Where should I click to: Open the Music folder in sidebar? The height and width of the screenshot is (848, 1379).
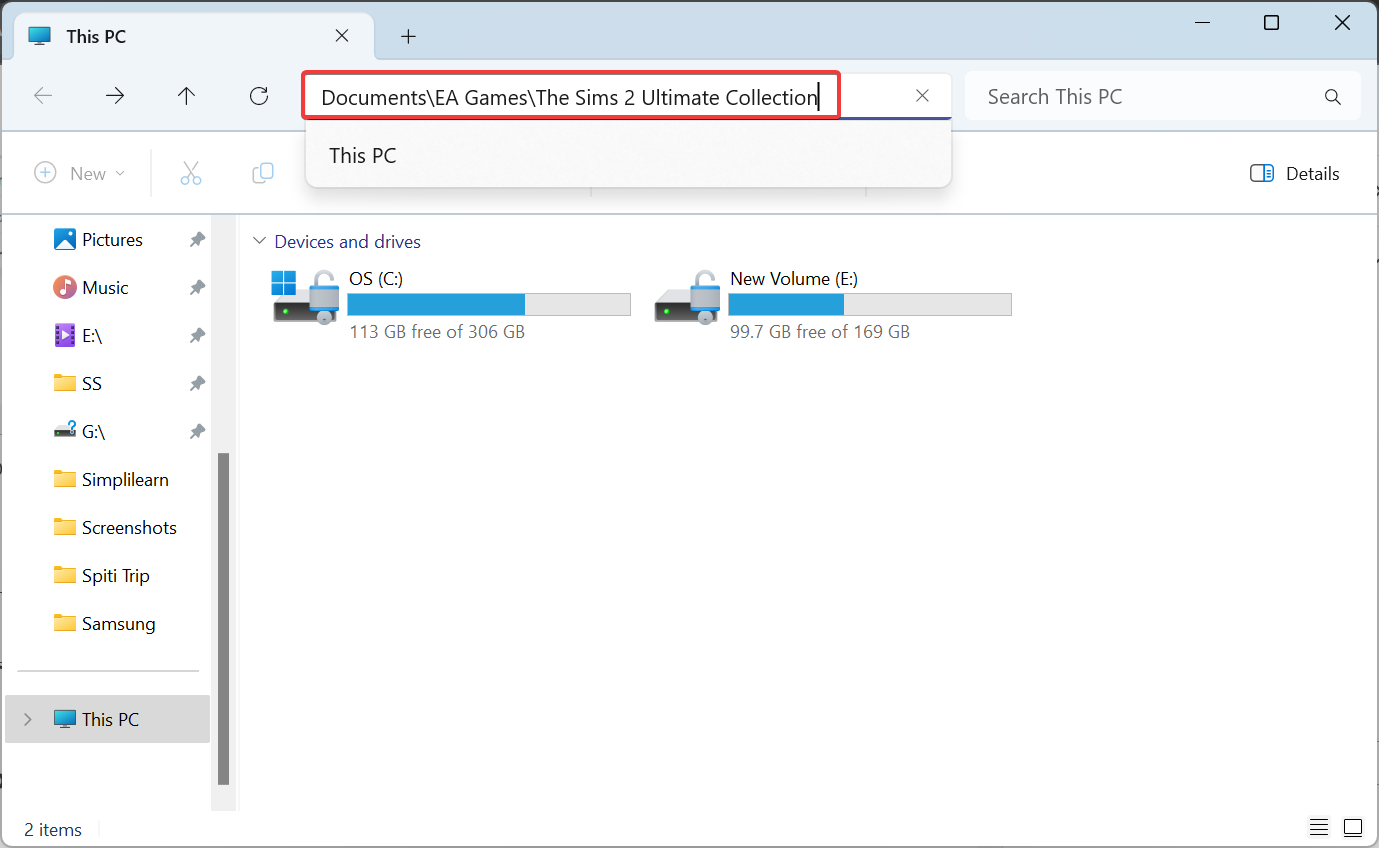(105, 287)
